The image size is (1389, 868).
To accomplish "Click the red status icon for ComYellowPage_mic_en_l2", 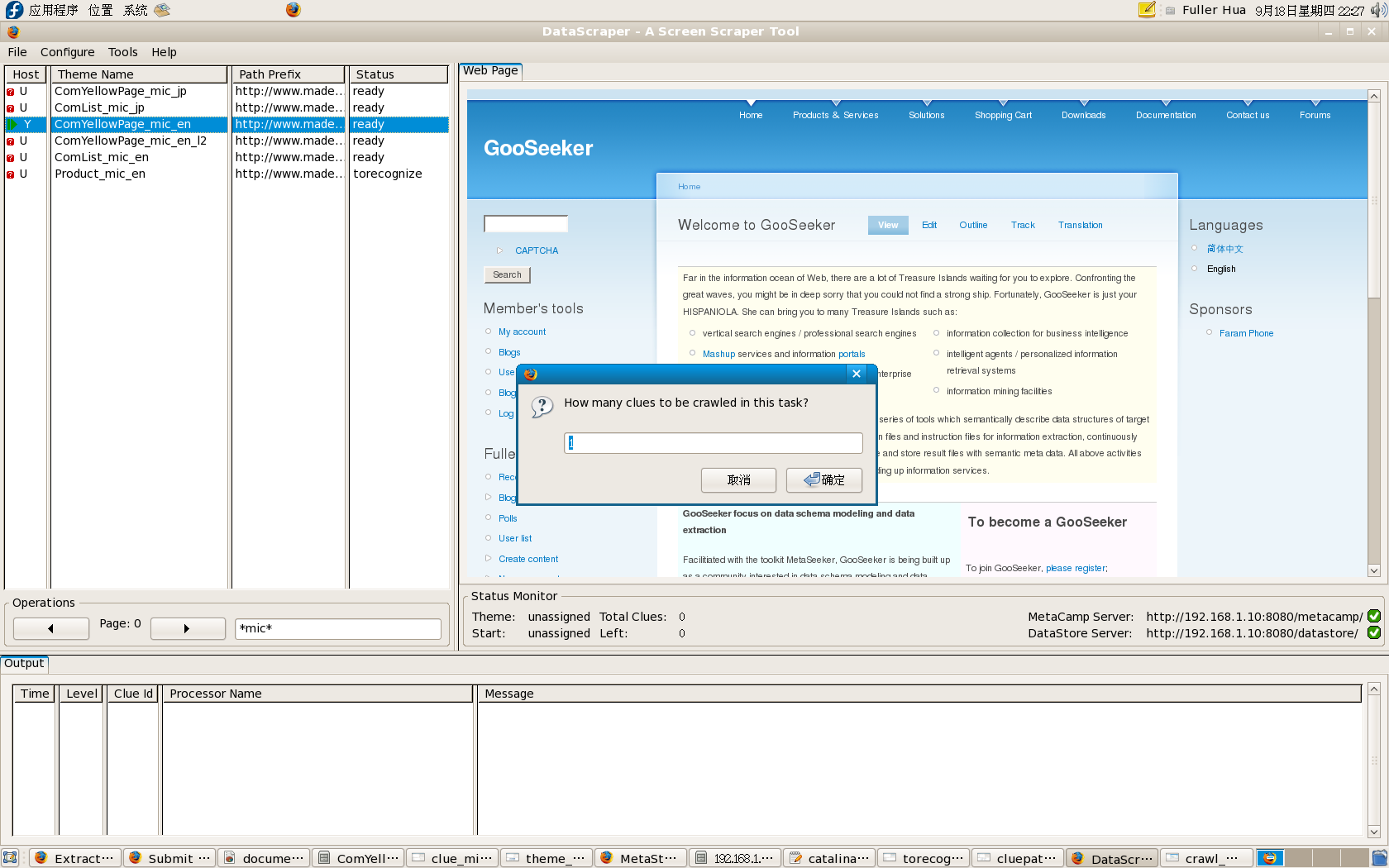I will pos(11,141).
